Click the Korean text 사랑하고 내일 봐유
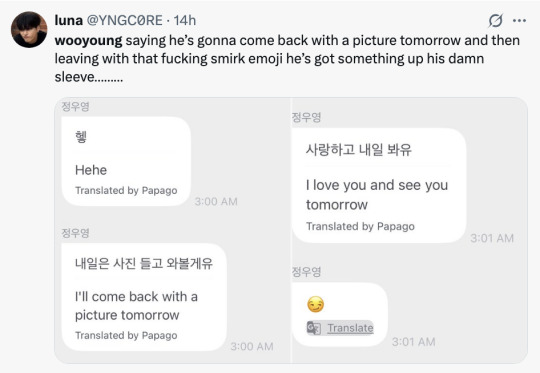 pyautogui.click(x=359, y=150)
